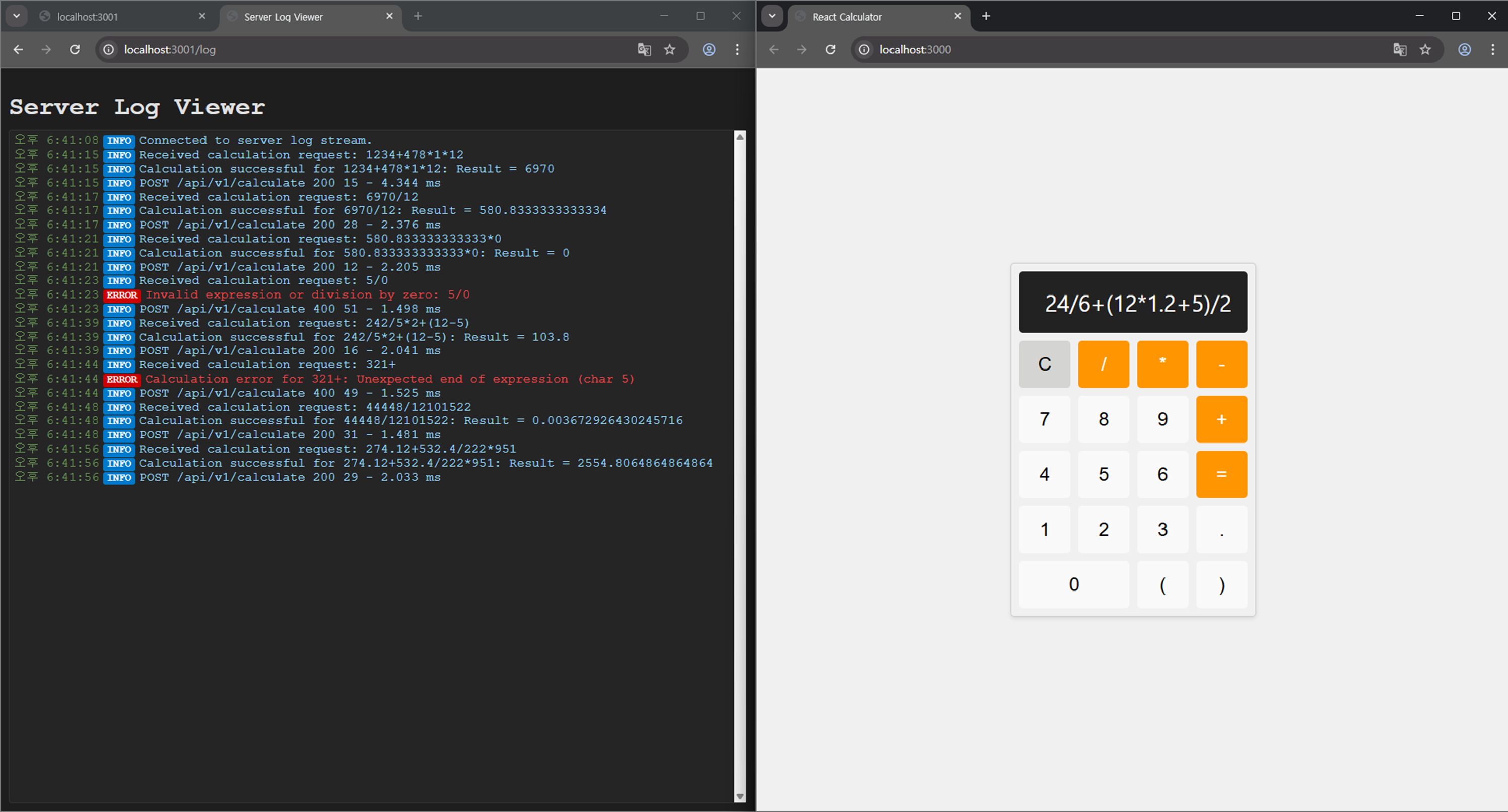Image resolution: width=1508 pixels, height=812 pixels.
Task: Click the log viewer's scroll-down arrow
Action: point(740,796)
